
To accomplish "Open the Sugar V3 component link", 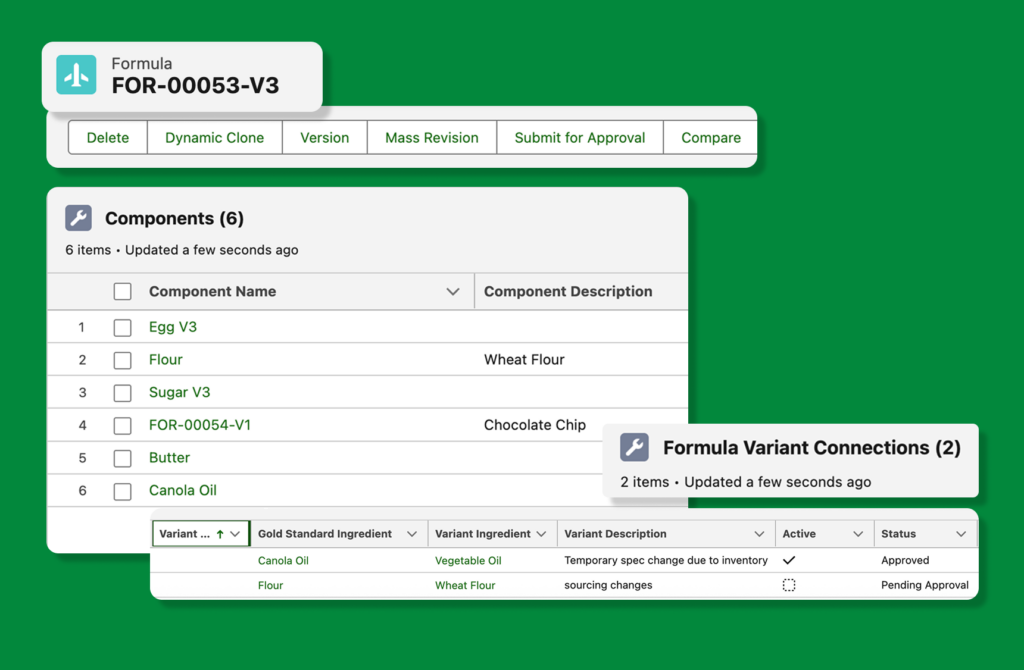I will [180, 392].
